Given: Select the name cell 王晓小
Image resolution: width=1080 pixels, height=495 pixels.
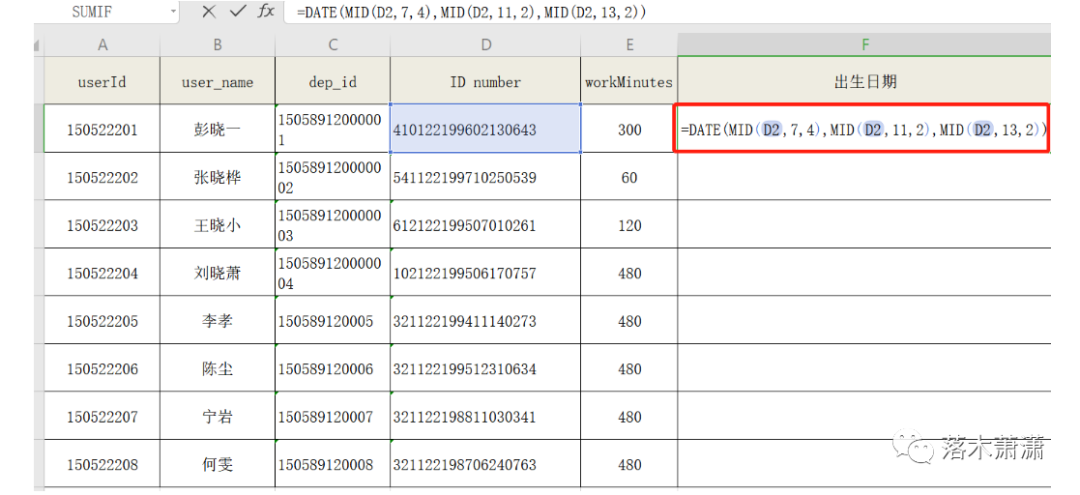Looking at the screenshot, I should tap(218, 224).
